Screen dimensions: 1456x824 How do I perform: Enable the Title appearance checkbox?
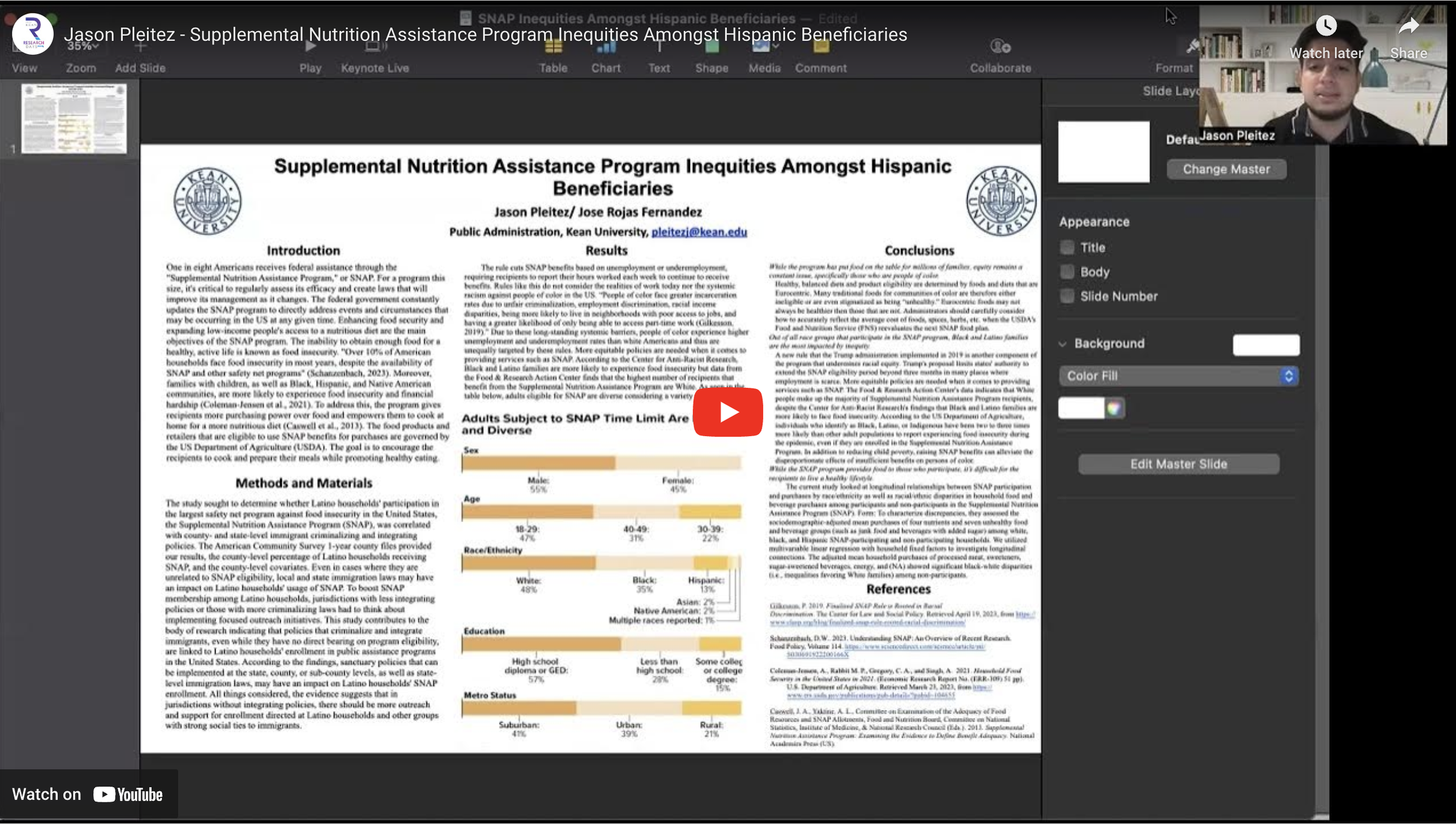(1067, 247)
